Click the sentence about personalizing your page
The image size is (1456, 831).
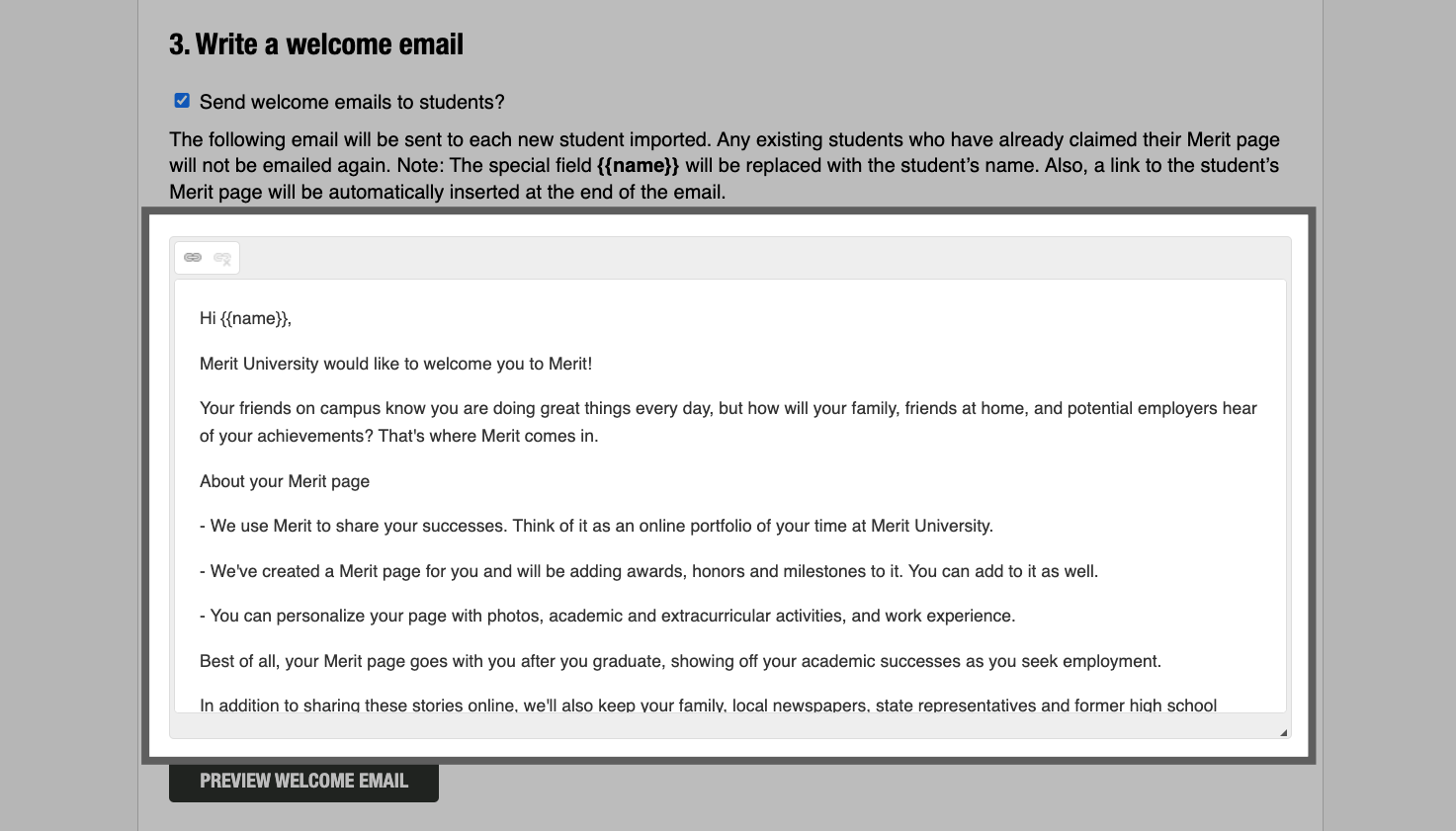point(608,616)
